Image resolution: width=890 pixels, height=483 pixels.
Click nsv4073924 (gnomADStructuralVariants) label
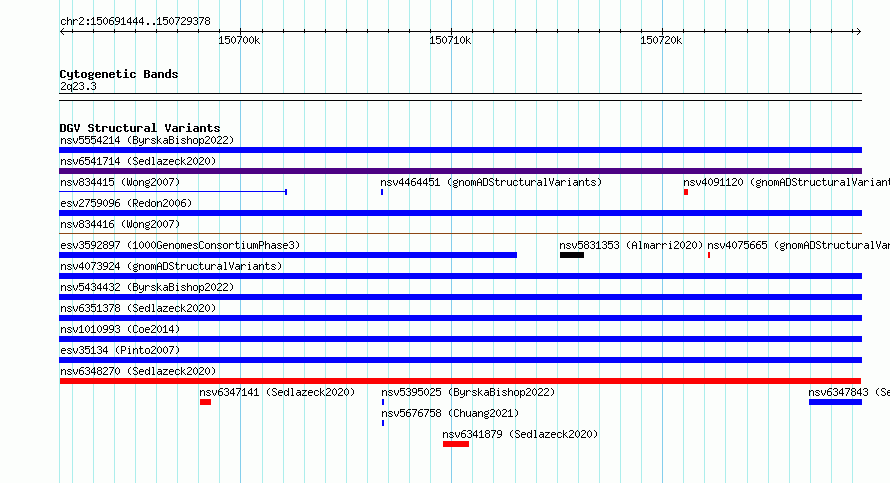coord(171,266)
